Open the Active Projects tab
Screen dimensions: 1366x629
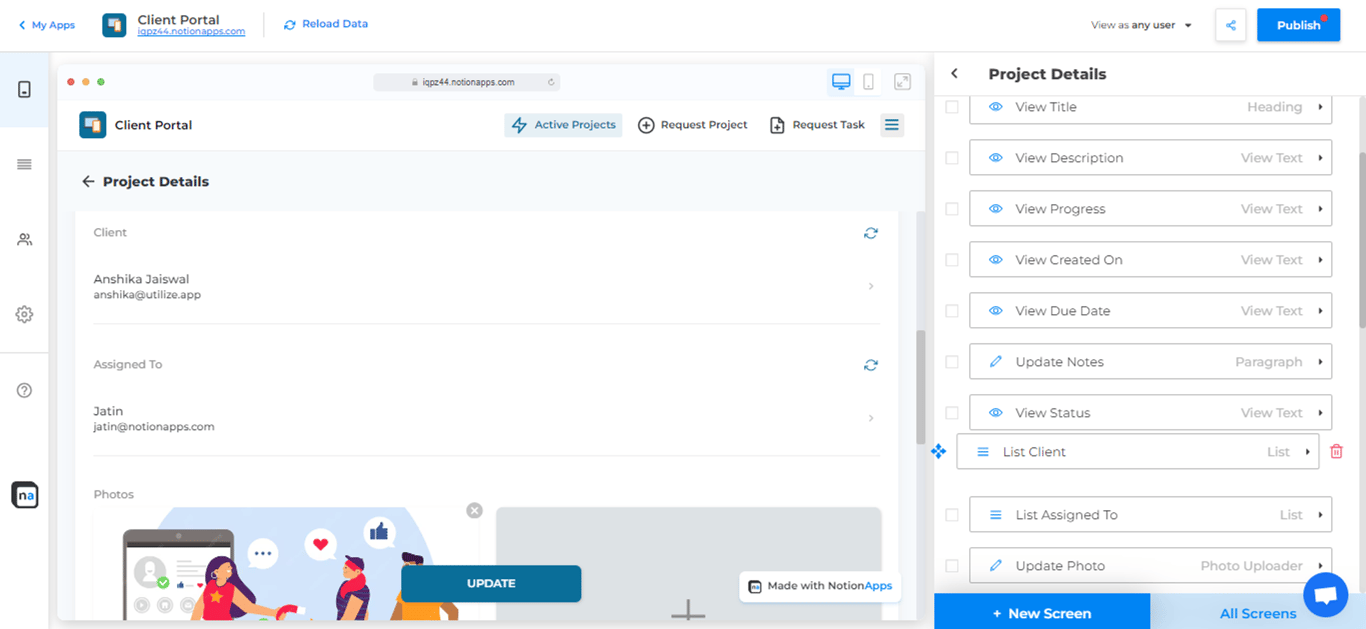coord(563,125)
